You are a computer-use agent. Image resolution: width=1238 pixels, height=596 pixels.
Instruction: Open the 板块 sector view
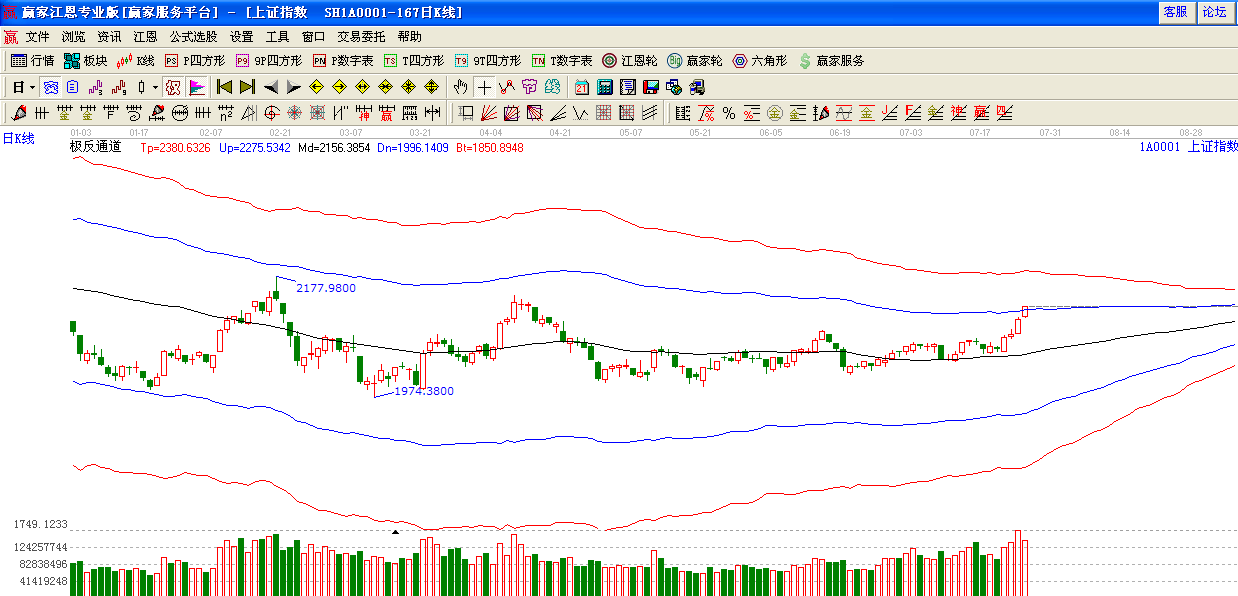point(85,61)
